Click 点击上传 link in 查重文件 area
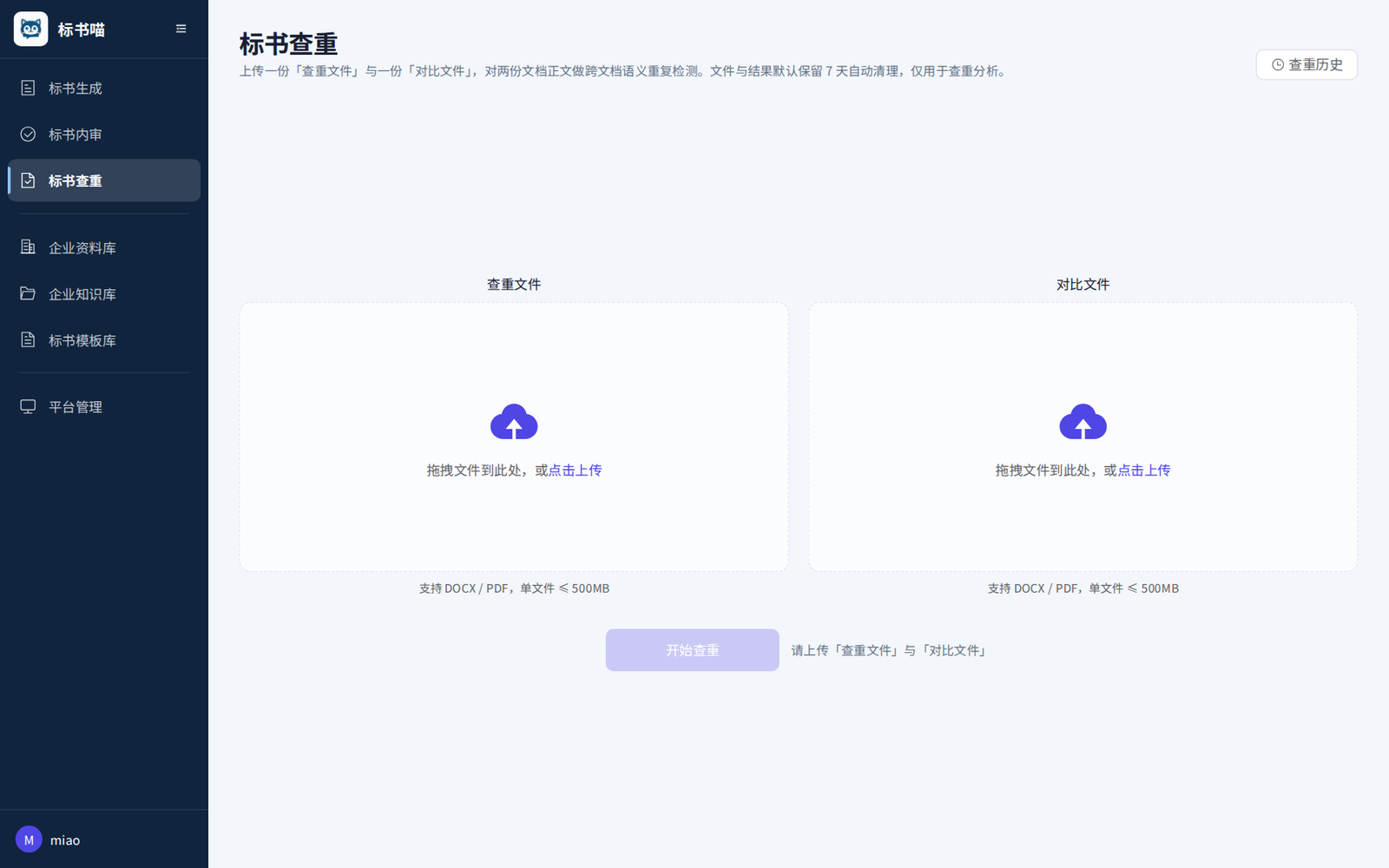 coord(575,470)
